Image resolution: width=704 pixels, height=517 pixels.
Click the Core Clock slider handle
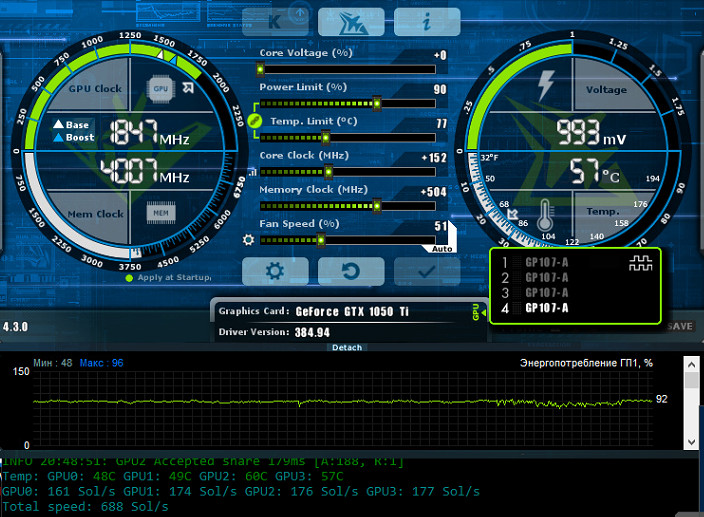click(329, 171)
